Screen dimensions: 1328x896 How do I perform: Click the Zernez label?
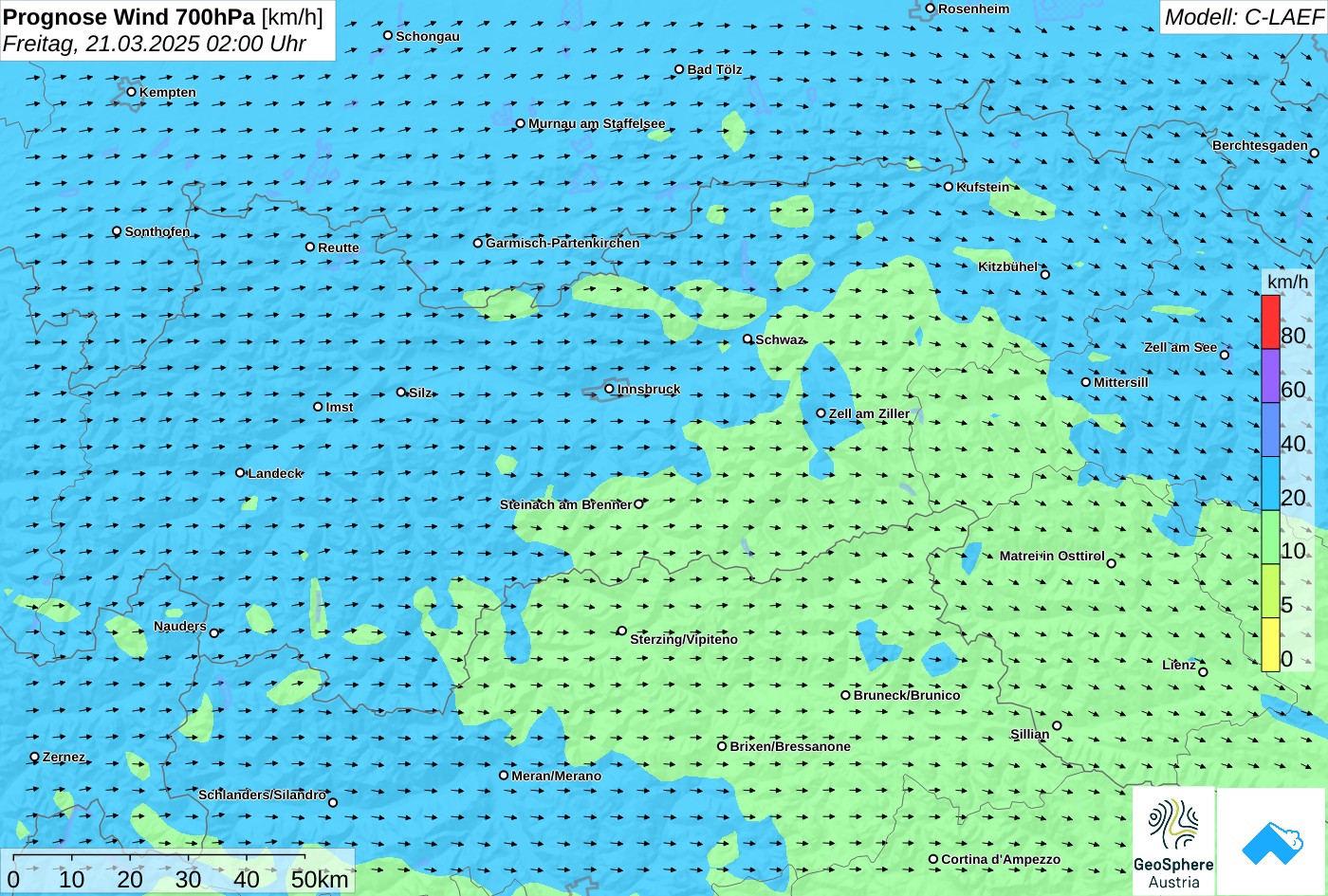point(64,757)
